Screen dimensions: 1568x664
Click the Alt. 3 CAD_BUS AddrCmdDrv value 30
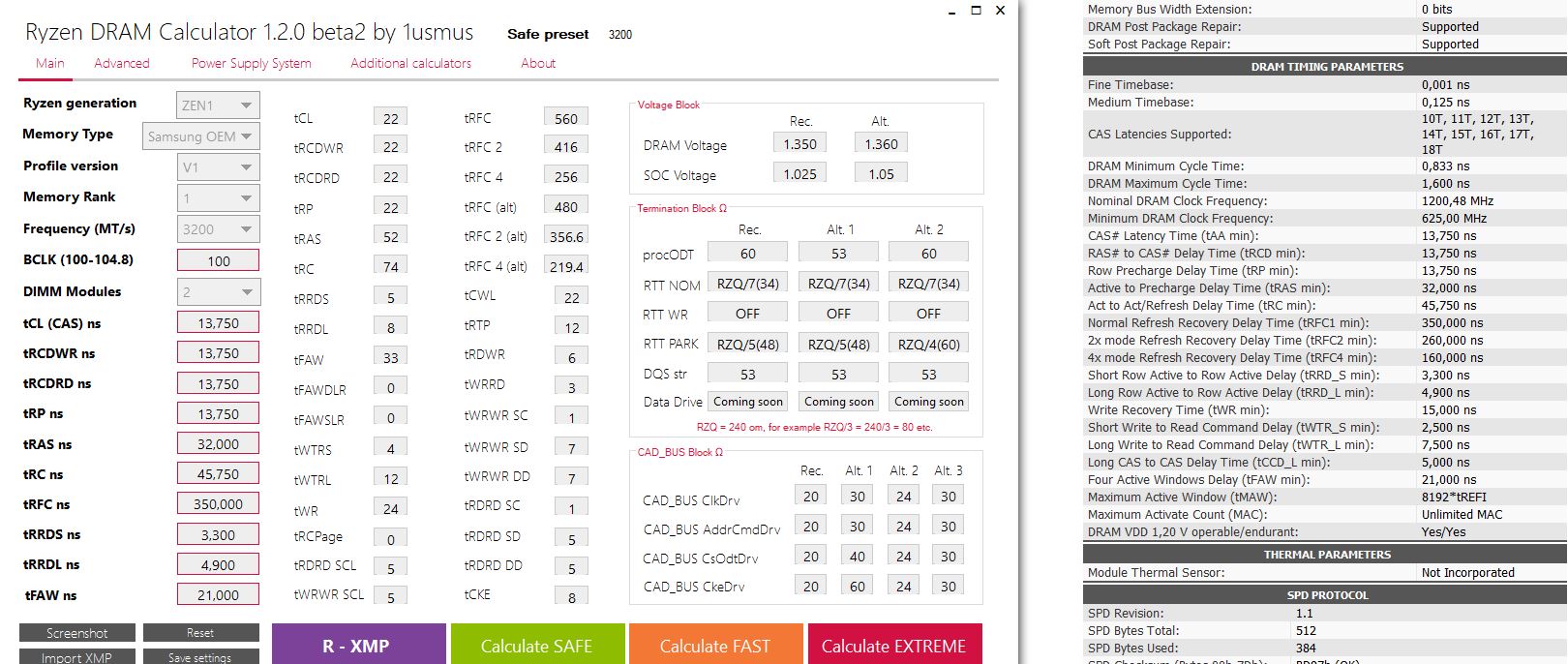[x=949, y=526]
